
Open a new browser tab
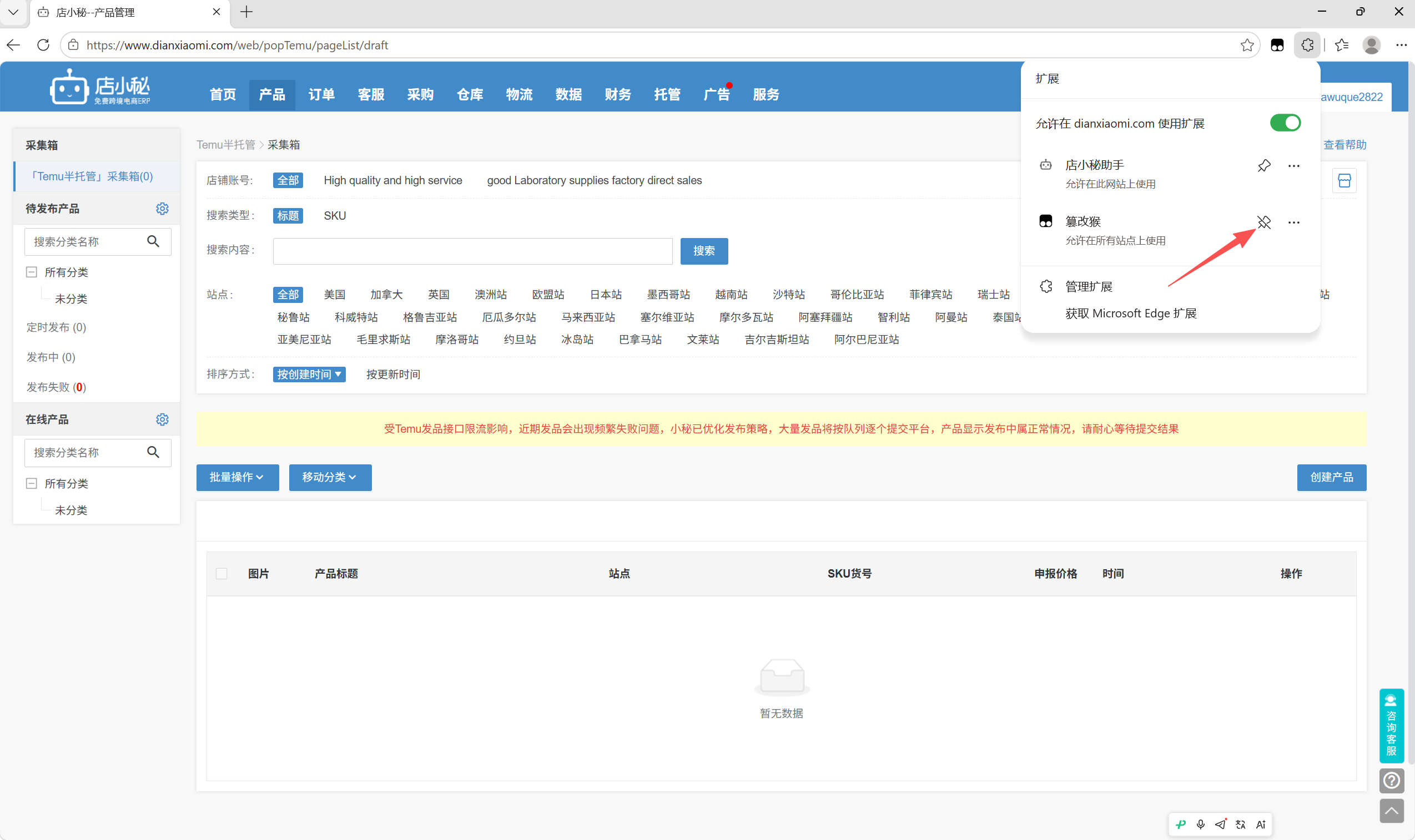click(247, 12)
